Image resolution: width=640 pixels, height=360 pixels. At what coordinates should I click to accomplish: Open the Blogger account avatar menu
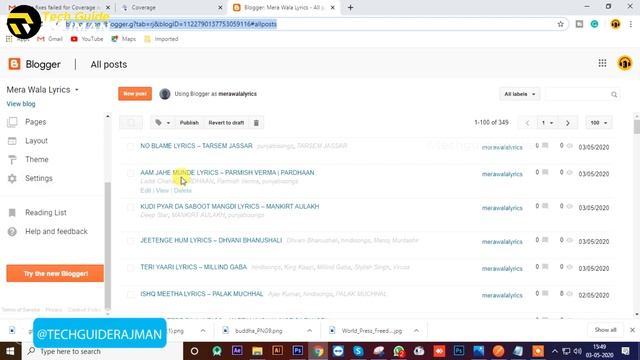pos(624,63)
